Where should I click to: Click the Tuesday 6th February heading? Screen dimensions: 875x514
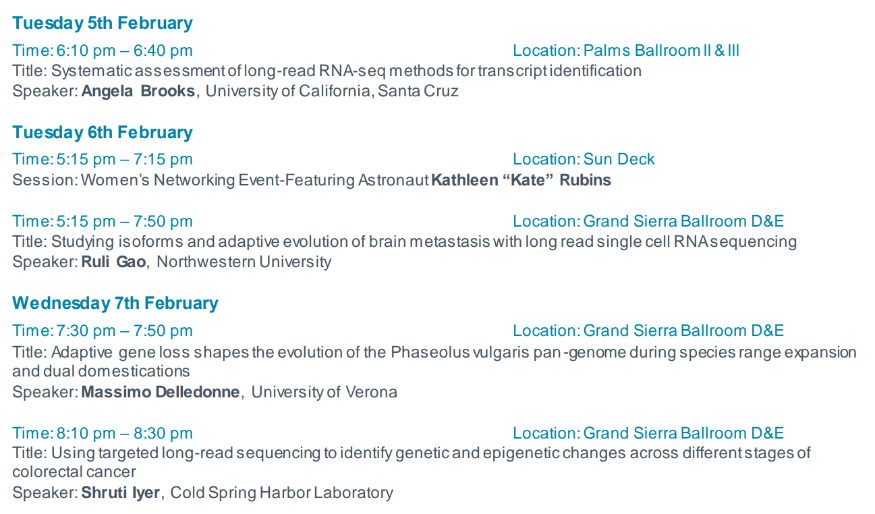point(102,132)
